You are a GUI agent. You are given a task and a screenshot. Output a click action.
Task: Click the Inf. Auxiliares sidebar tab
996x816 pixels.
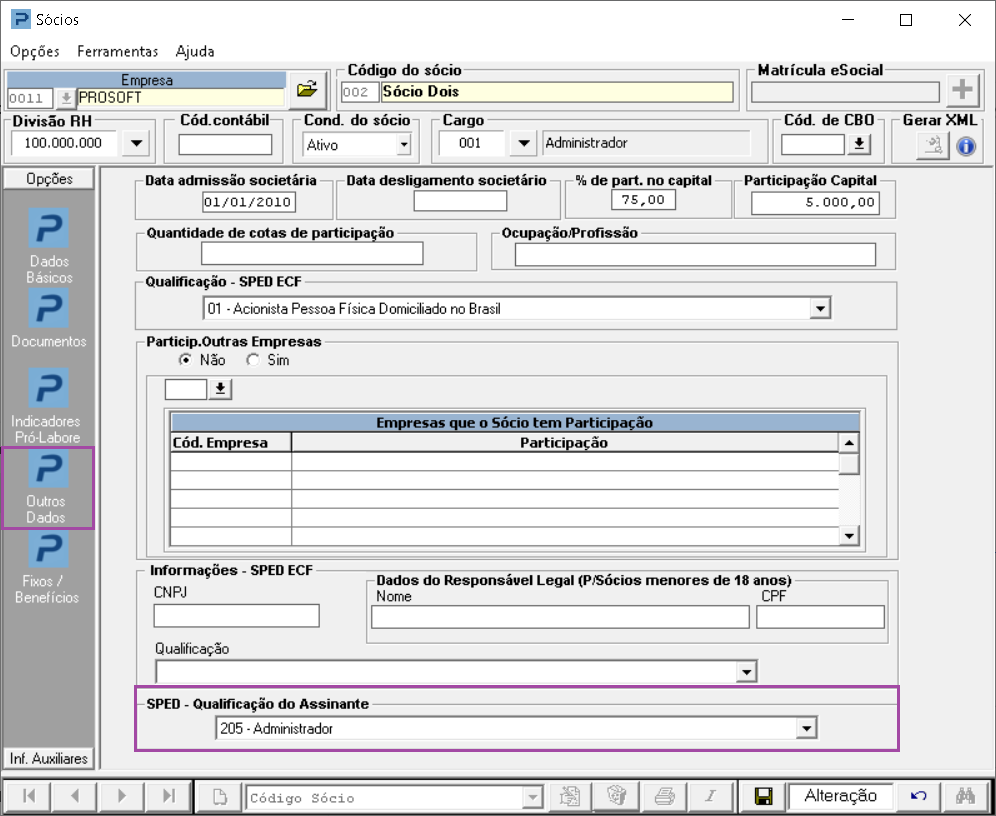pyautogui.click(x=49, y=758)
